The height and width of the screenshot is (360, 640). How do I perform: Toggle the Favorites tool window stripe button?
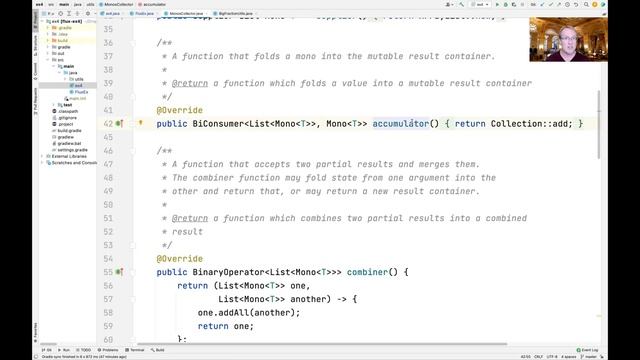click(x=36, y=332)
